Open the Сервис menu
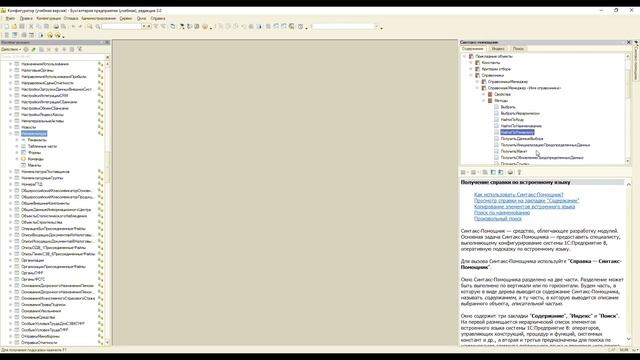The width and height of the screenshot is (640, 360). 126,18
